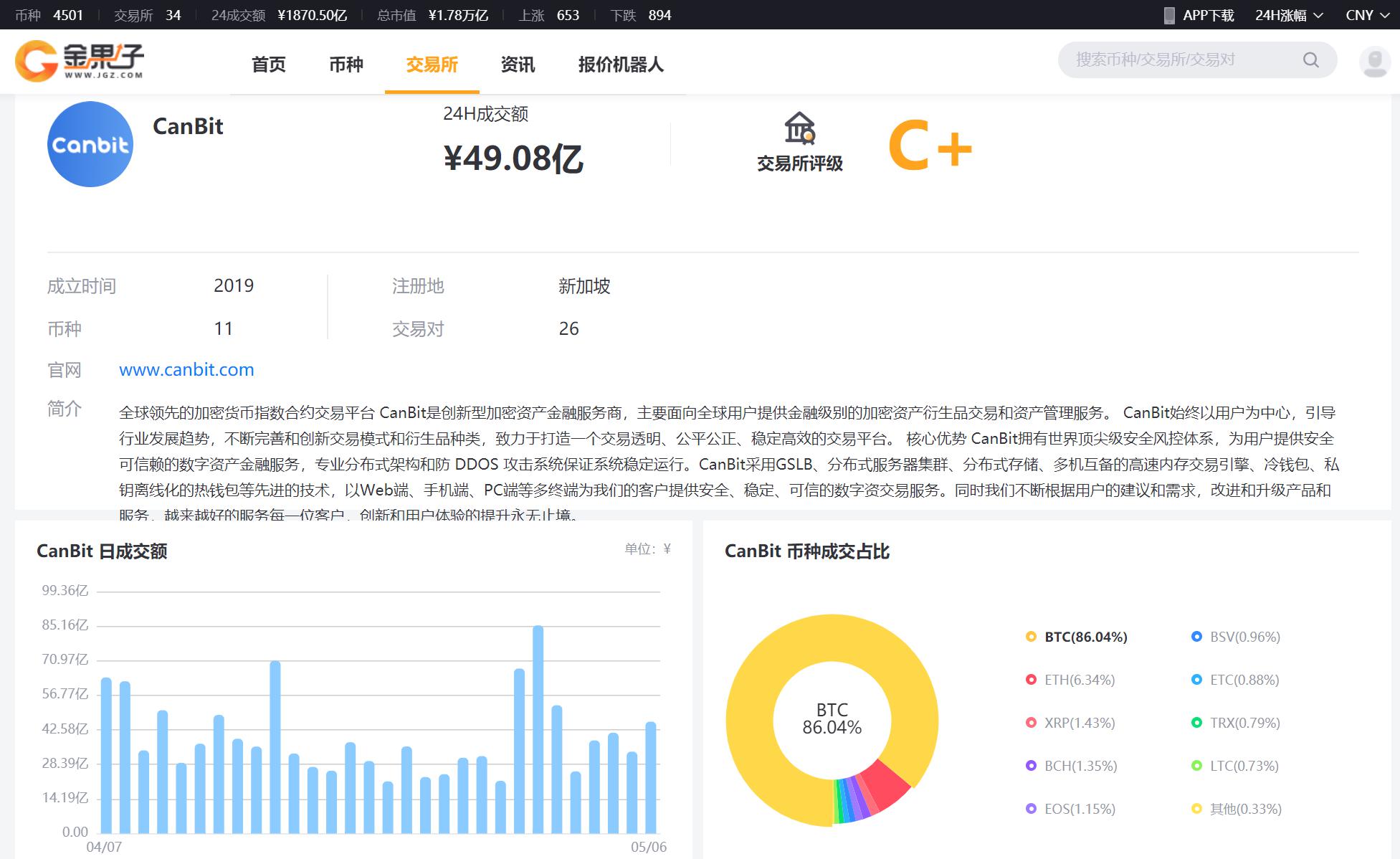Screen dimensions: 1400x859
Task: Click the BTC 86.04% donut center label
Action: [832, 718]
